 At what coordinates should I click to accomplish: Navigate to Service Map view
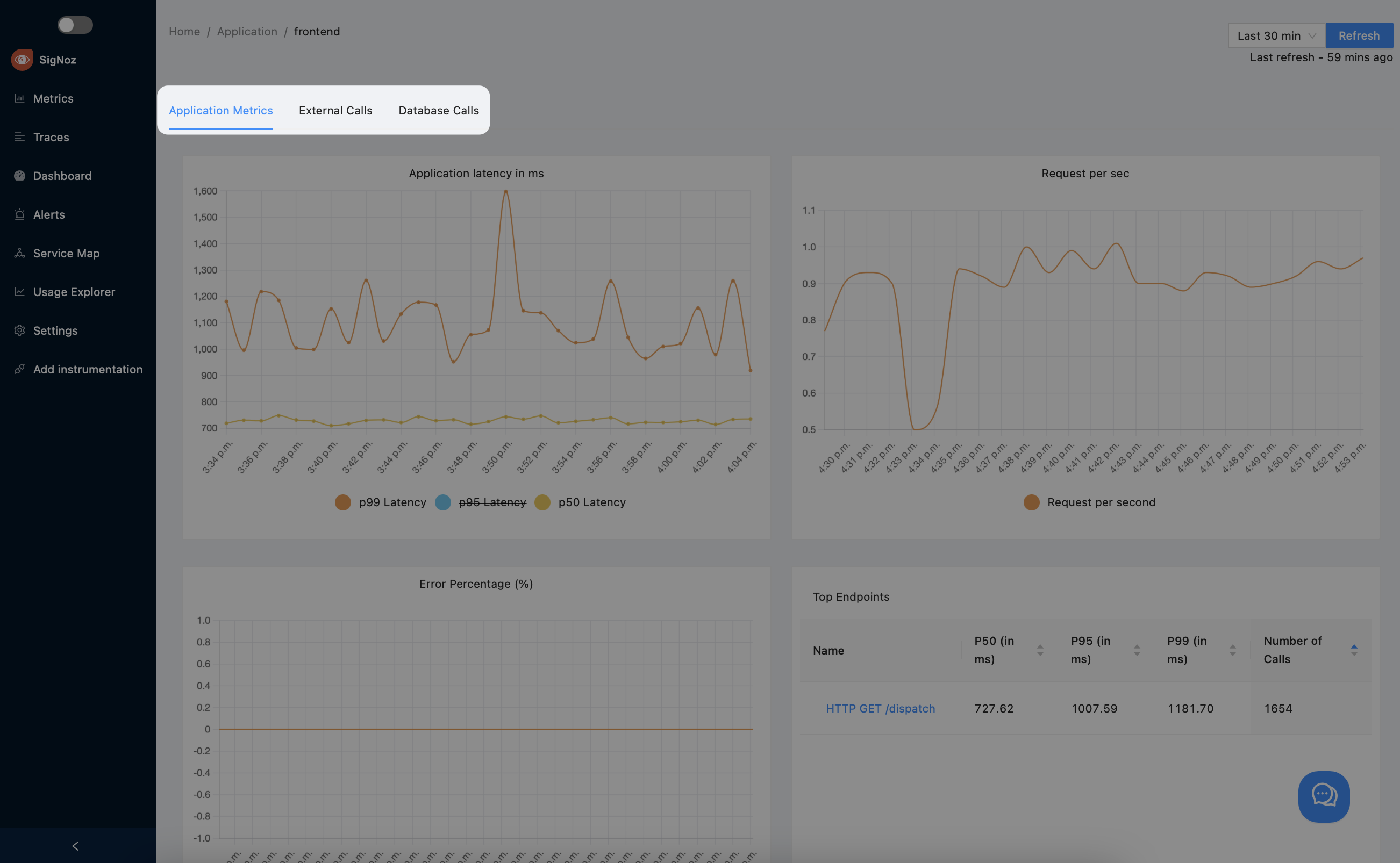tap(66, 253)
